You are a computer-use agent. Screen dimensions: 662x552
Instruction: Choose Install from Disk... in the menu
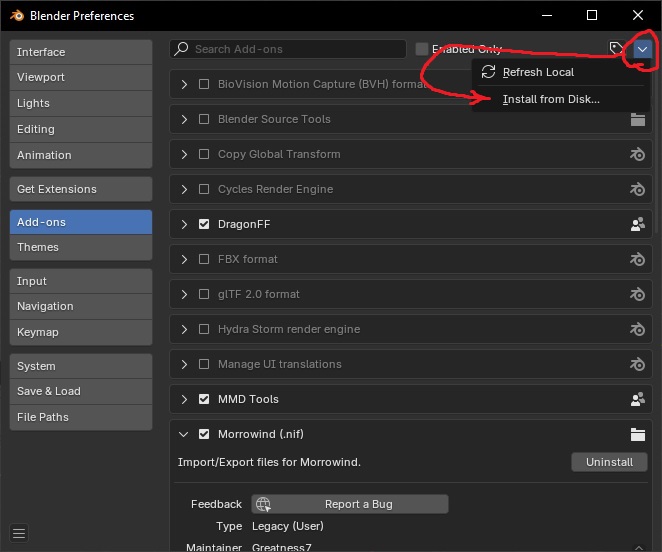551,99
